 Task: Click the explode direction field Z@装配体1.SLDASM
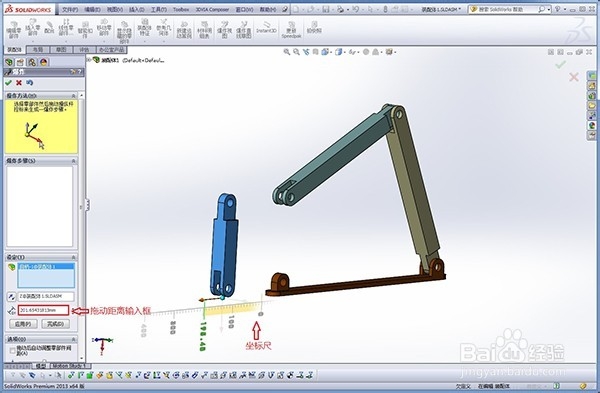tap(46, 296)
